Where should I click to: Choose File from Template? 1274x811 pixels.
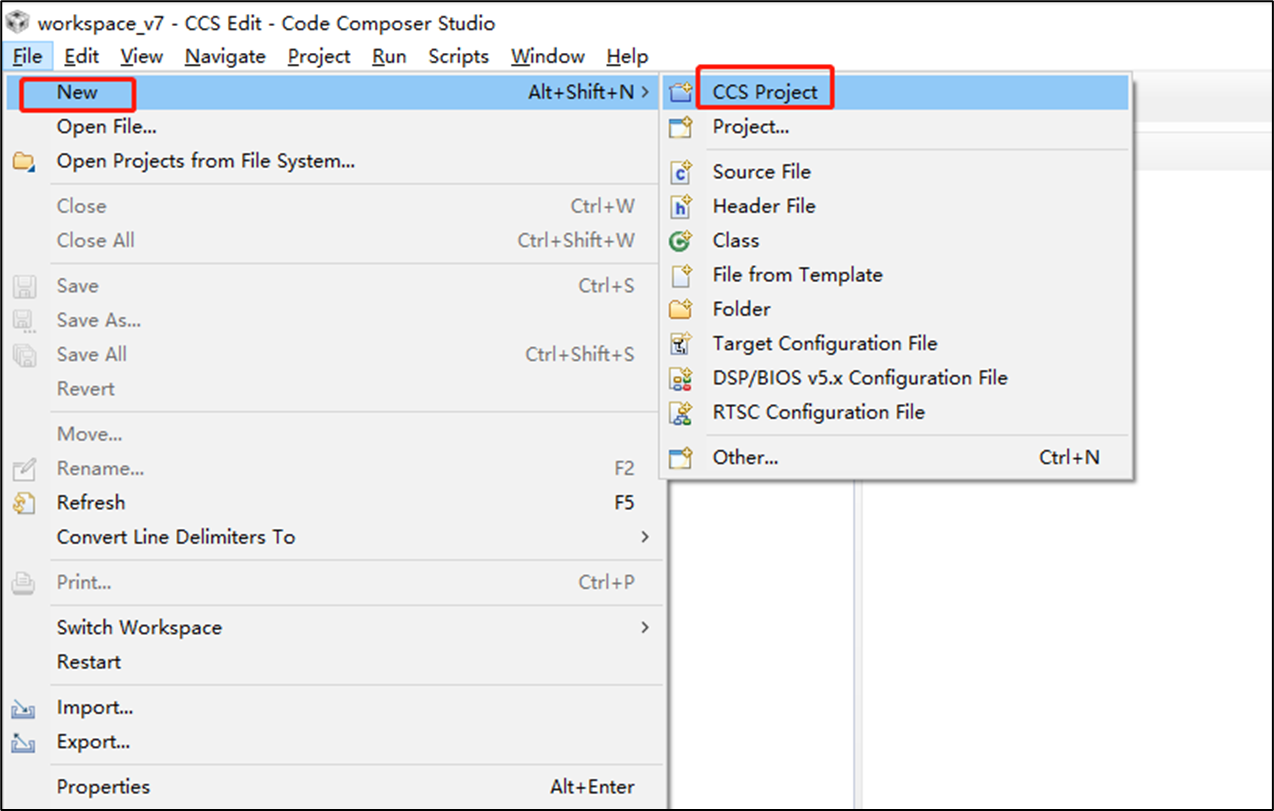[896, 275]
